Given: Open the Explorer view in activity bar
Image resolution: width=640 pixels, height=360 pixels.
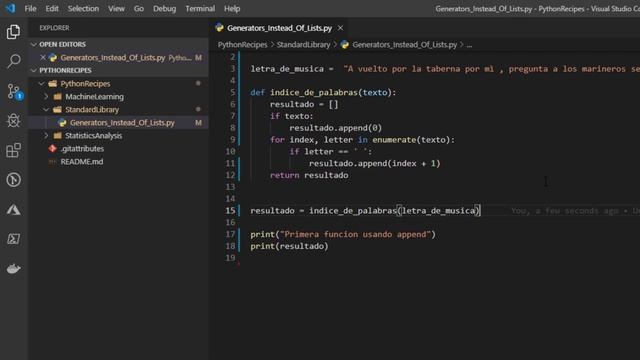Looking at the screenshot, I should coord(13,32).
